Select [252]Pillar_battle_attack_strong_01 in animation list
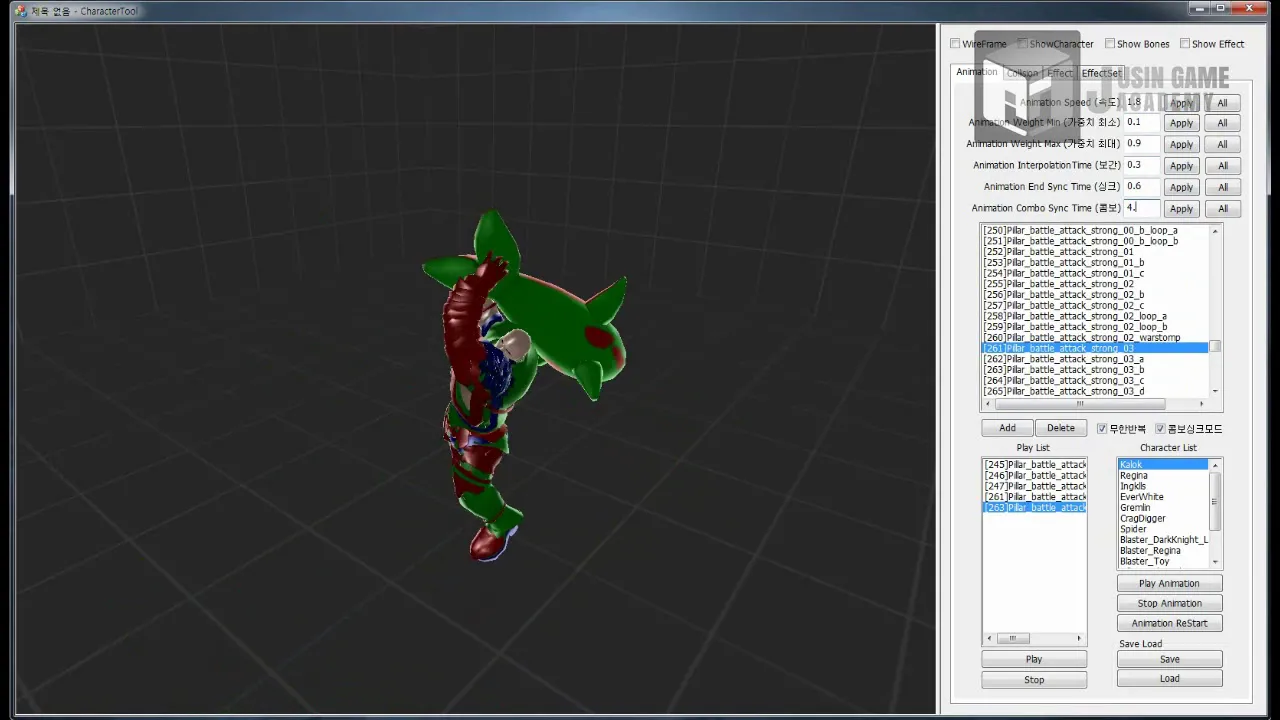 tap(1095, 252)
